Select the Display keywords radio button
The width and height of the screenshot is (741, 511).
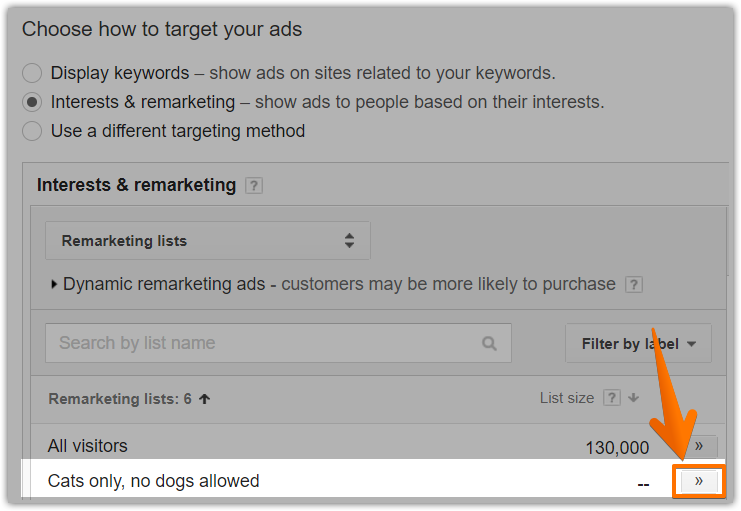coord(32,73)
